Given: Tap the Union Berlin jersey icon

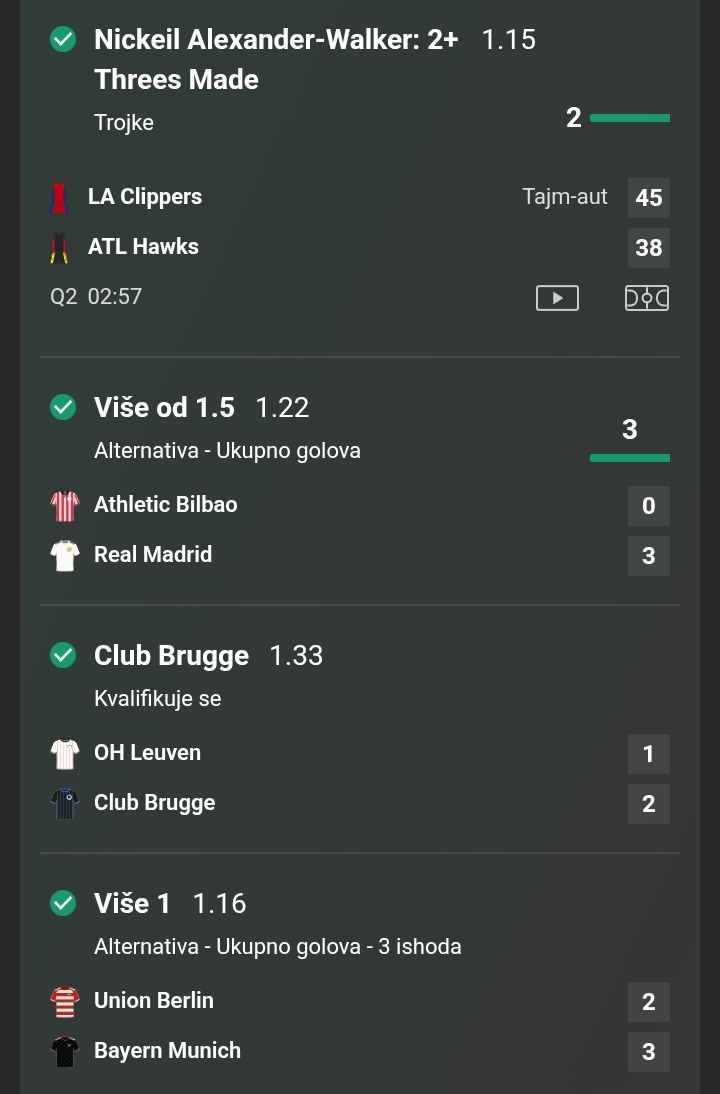Looking at the screenshot, I should point(65,1001).
